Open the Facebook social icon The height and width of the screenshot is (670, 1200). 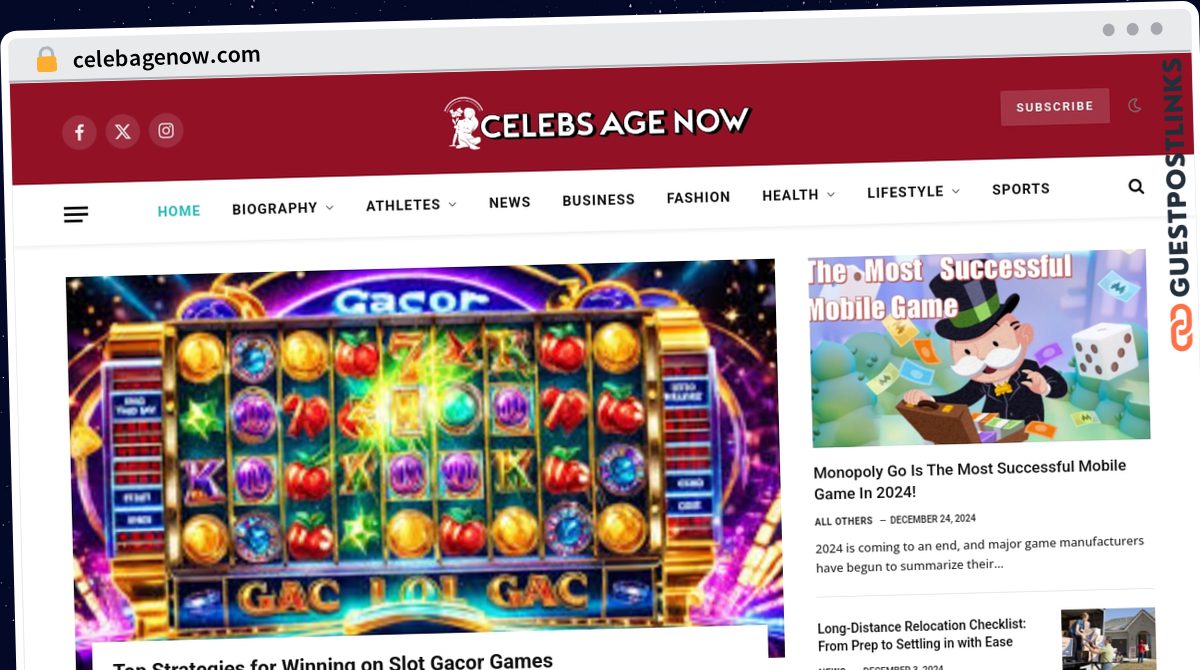[79, 132]
